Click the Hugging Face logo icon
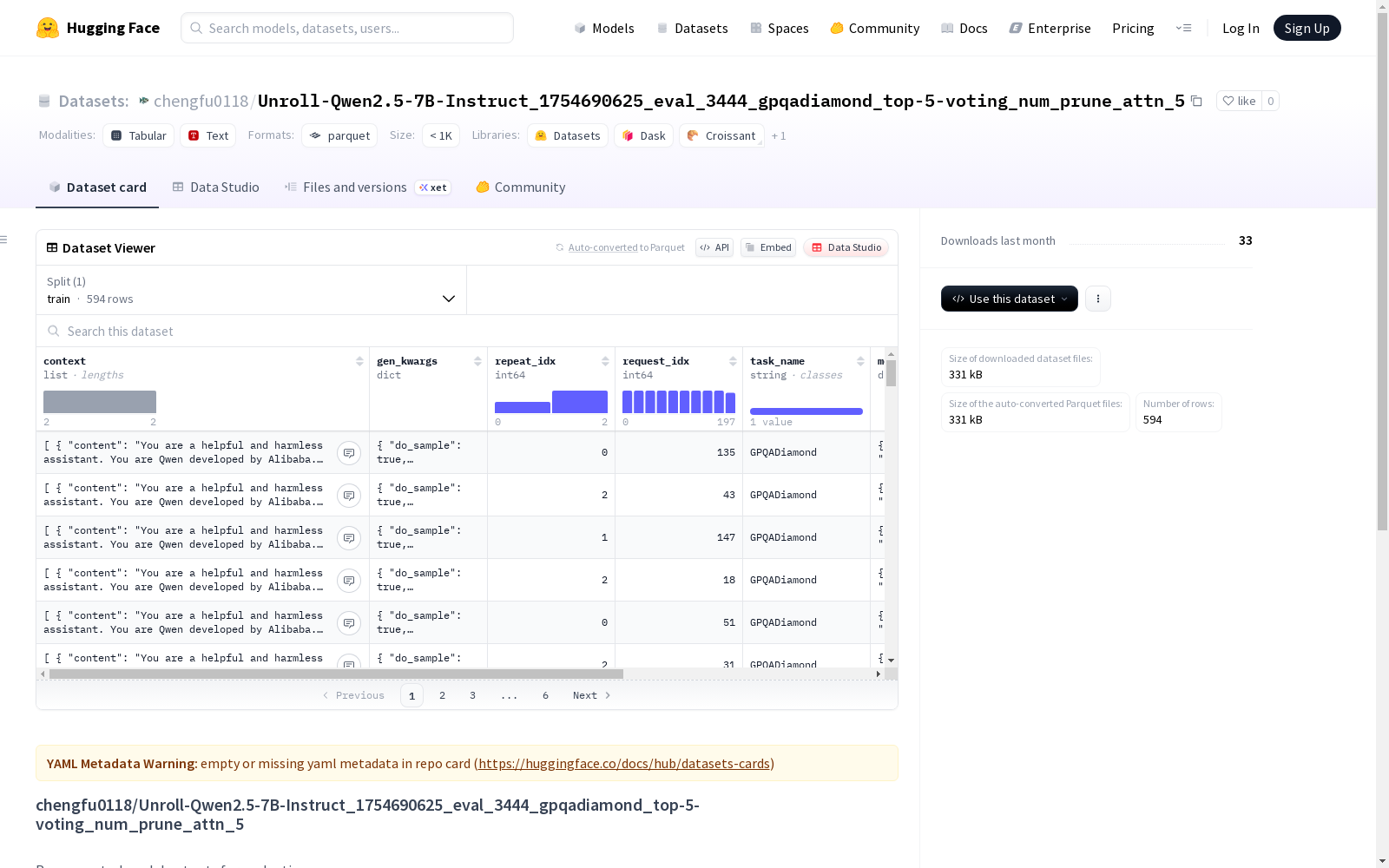Image resolution: width=1389 pixels, height=868 pixels. click(x=48, y=28)
